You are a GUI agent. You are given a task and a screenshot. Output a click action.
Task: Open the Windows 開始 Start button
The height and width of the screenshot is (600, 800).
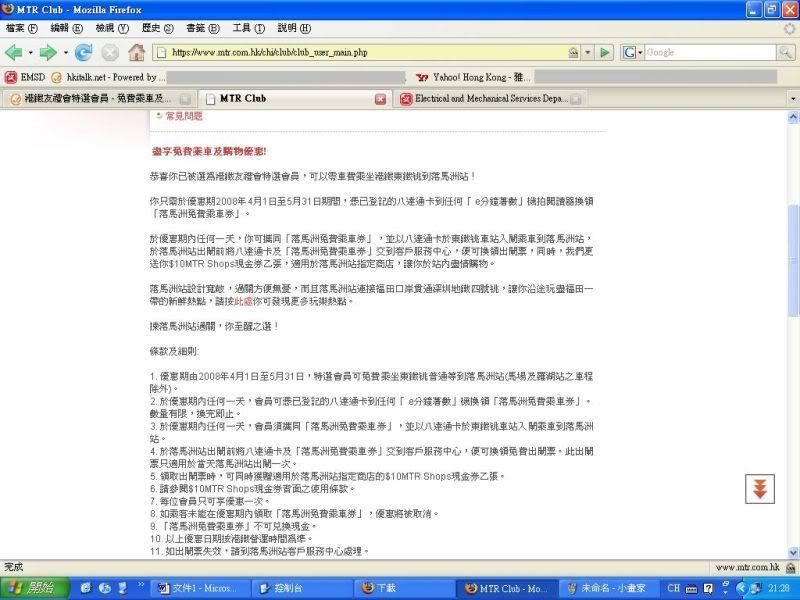point(35,588)
